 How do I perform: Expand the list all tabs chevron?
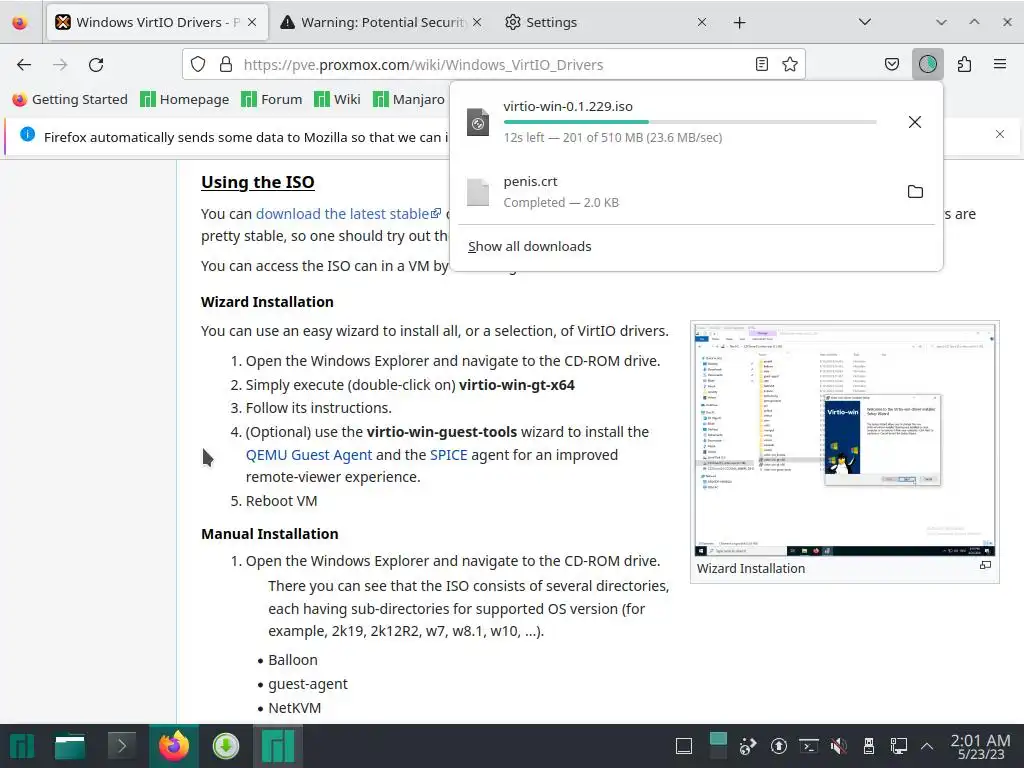pos(865,22)
